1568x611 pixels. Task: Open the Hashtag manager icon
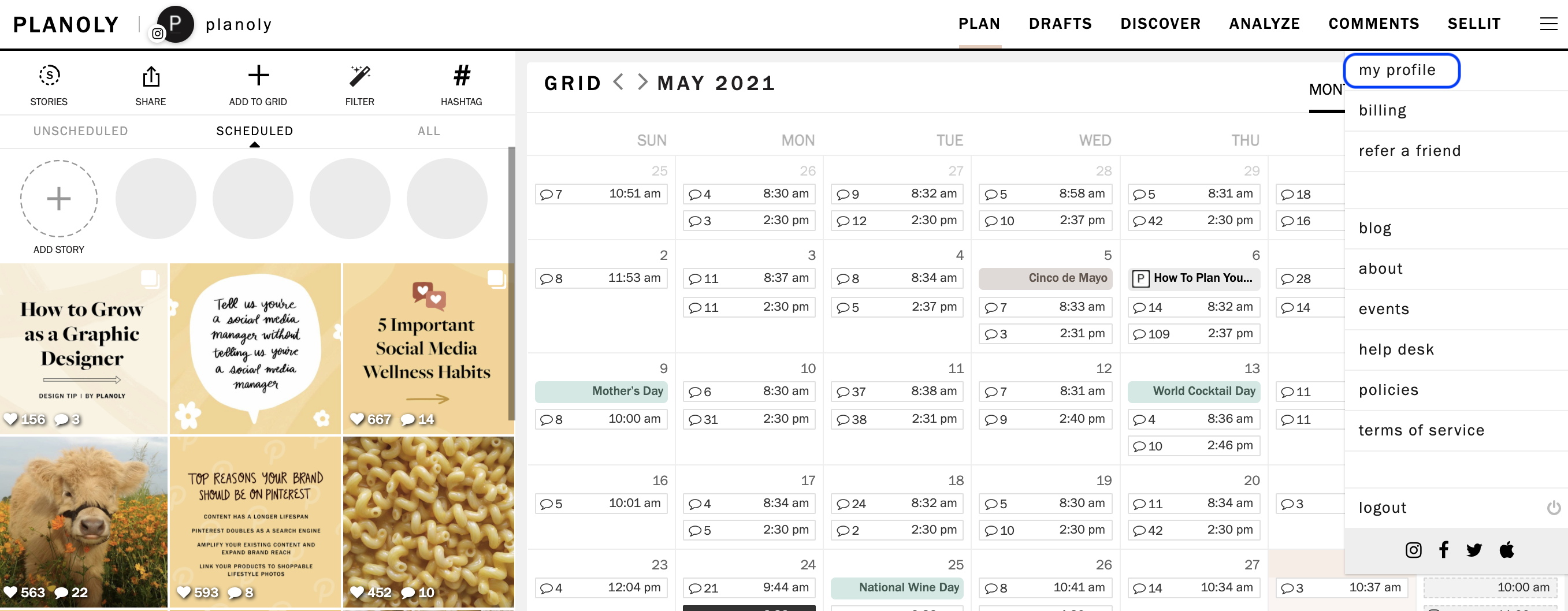click(x=462, y=76)
